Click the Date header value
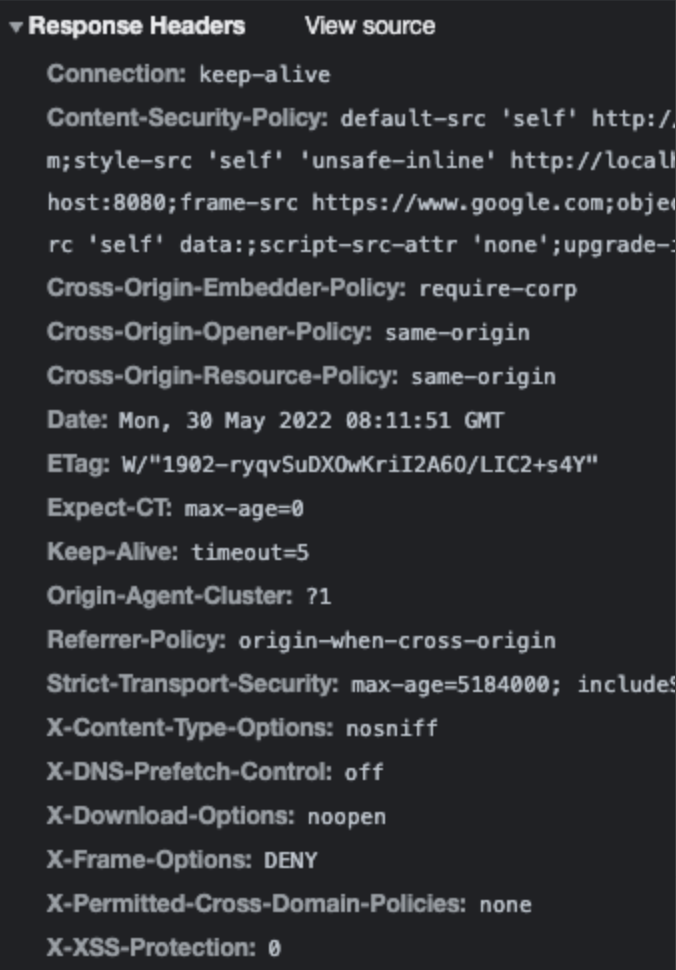This screenshot has height=970, width=676. 311,420
